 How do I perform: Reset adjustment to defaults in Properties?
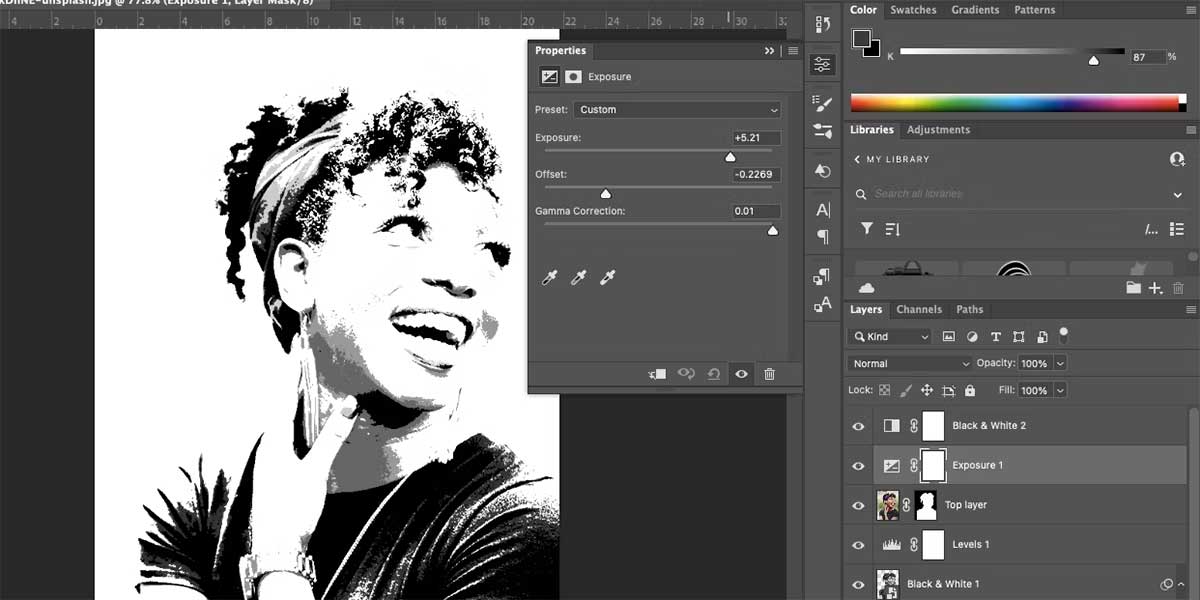[713, 374]
